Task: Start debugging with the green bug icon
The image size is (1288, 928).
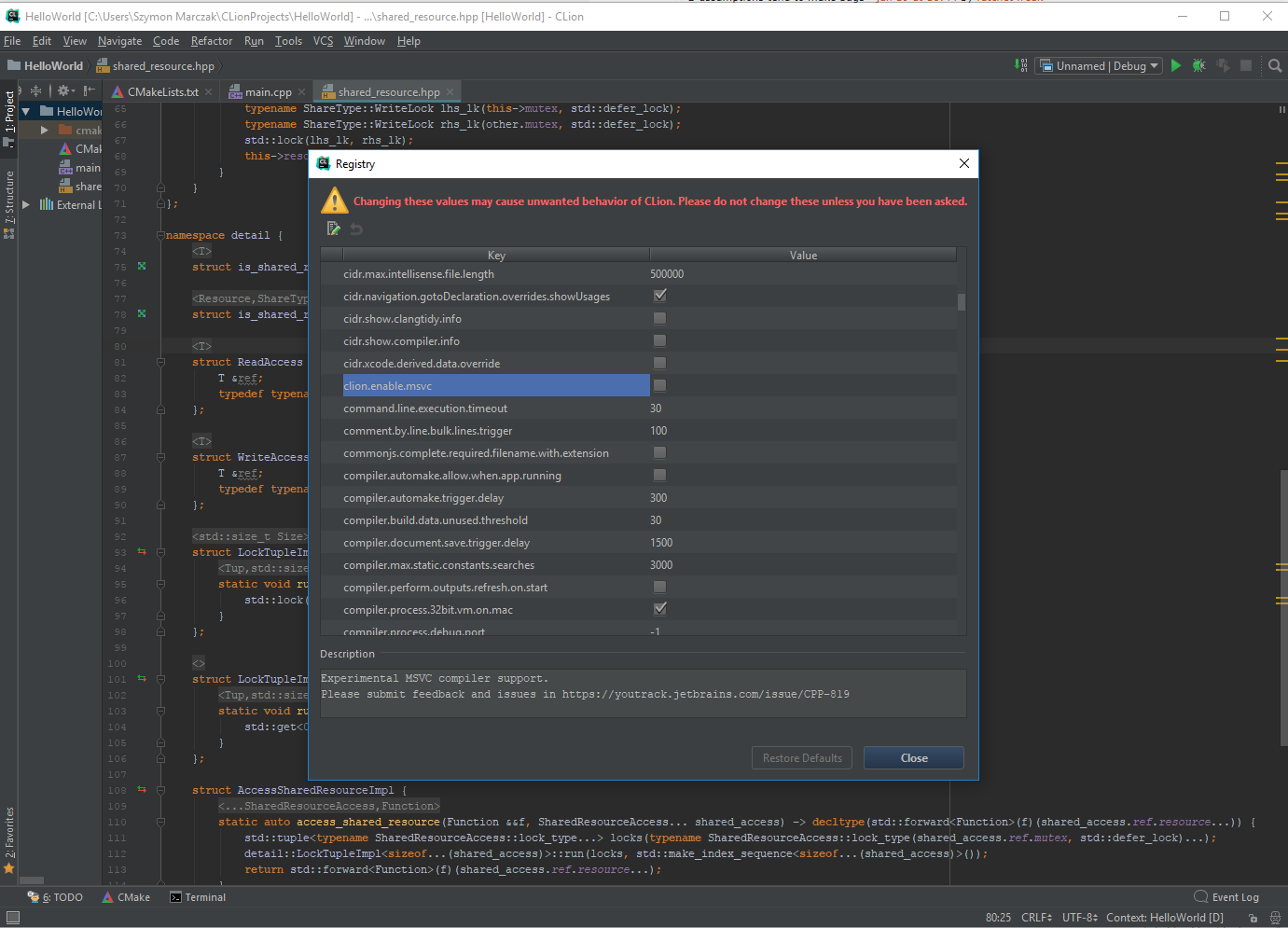Action: tap(1199, 65)
